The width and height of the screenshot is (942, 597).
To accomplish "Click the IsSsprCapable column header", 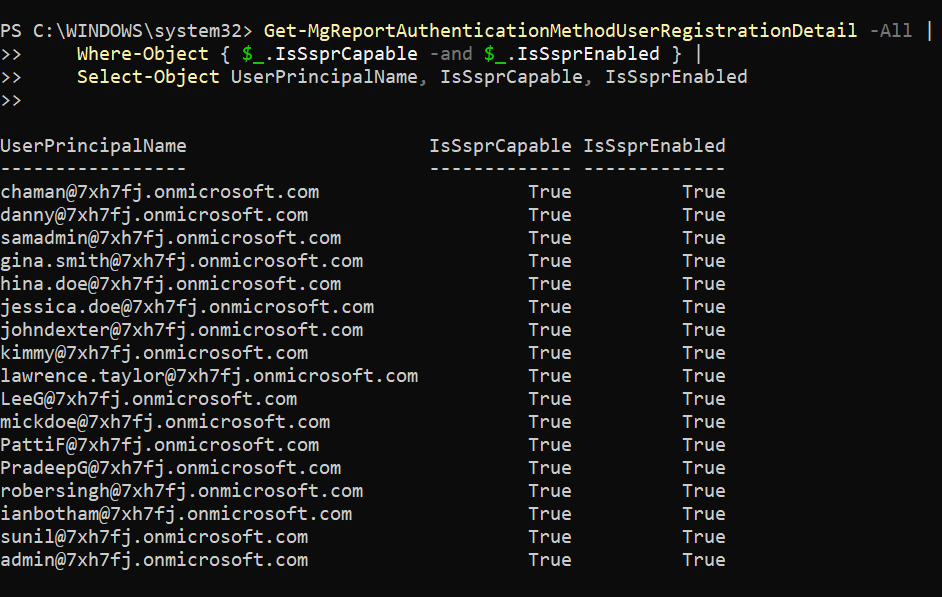I will click(x=500, y=146).
